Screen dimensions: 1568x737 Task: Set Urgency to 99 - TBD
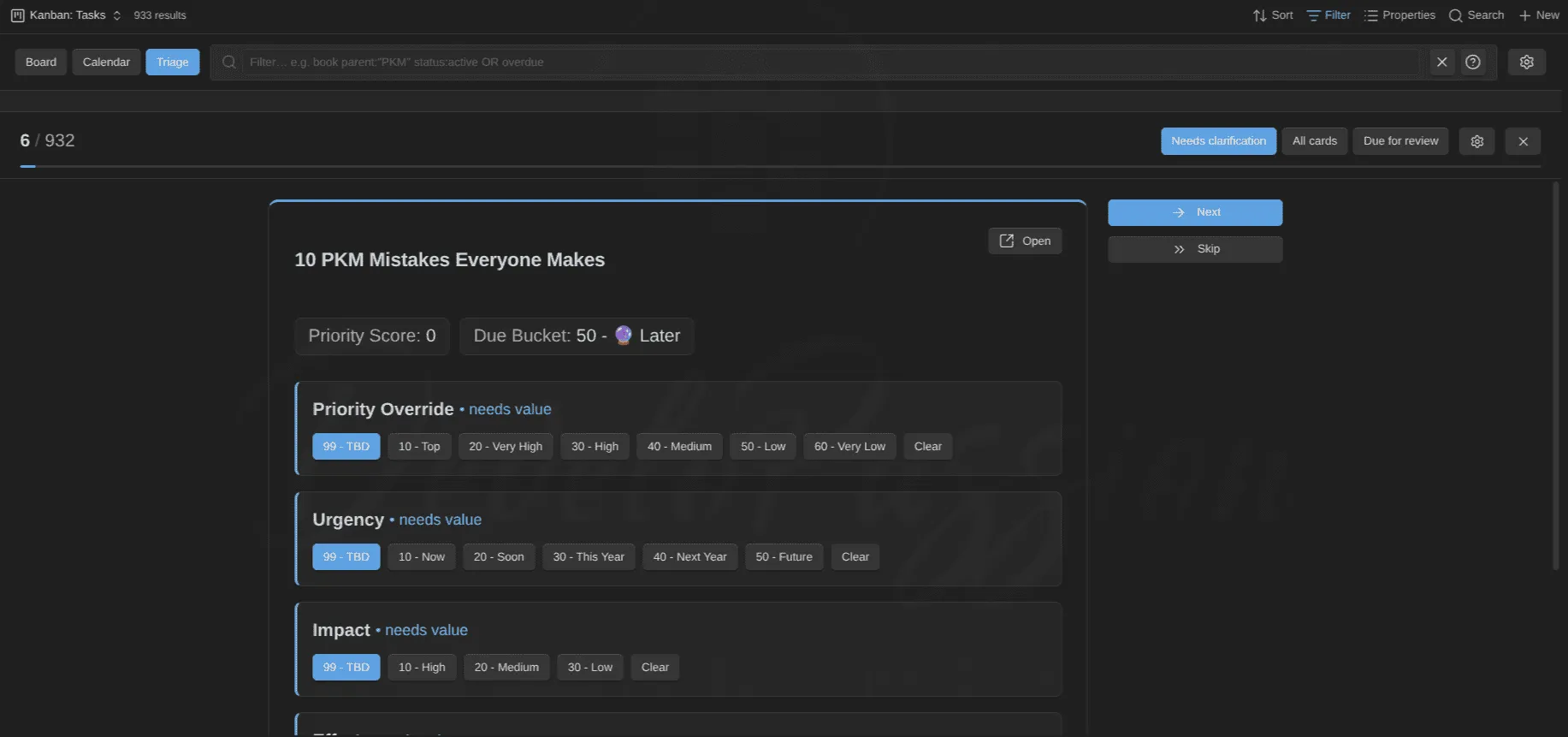click(346, 557)
